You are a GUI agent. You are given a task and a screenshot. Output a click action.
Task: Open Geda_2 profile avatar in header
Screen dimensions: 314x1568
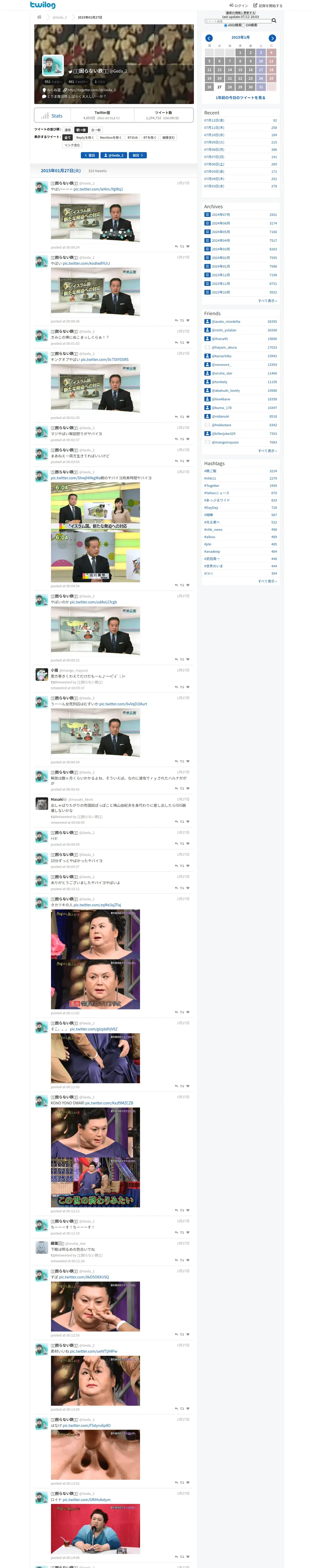tap(53, 65)
